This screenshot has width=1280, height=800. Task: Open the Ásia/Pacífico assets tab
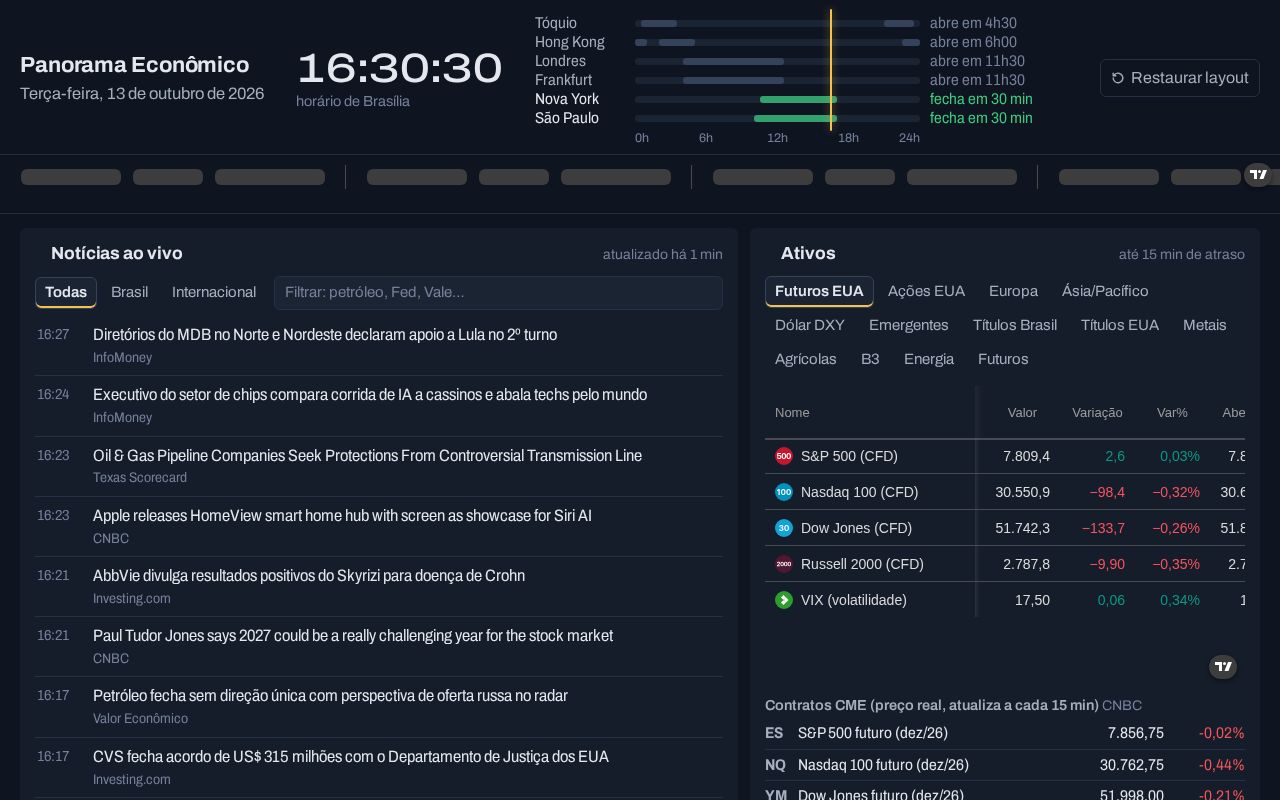pyautogui.click(x=1105, y=291)
